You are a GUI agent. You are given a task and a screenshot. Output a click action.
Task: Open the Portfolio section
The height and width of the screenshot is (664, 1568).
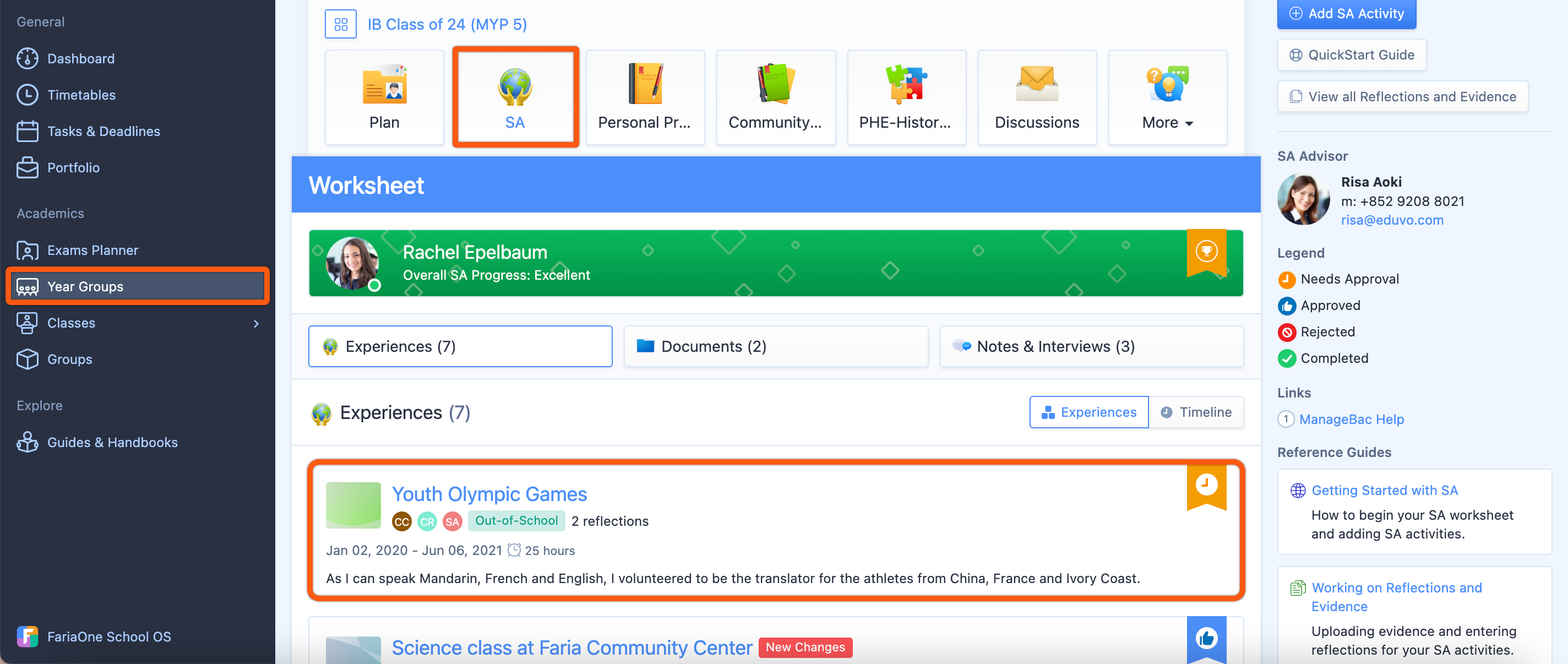point(73,168)
